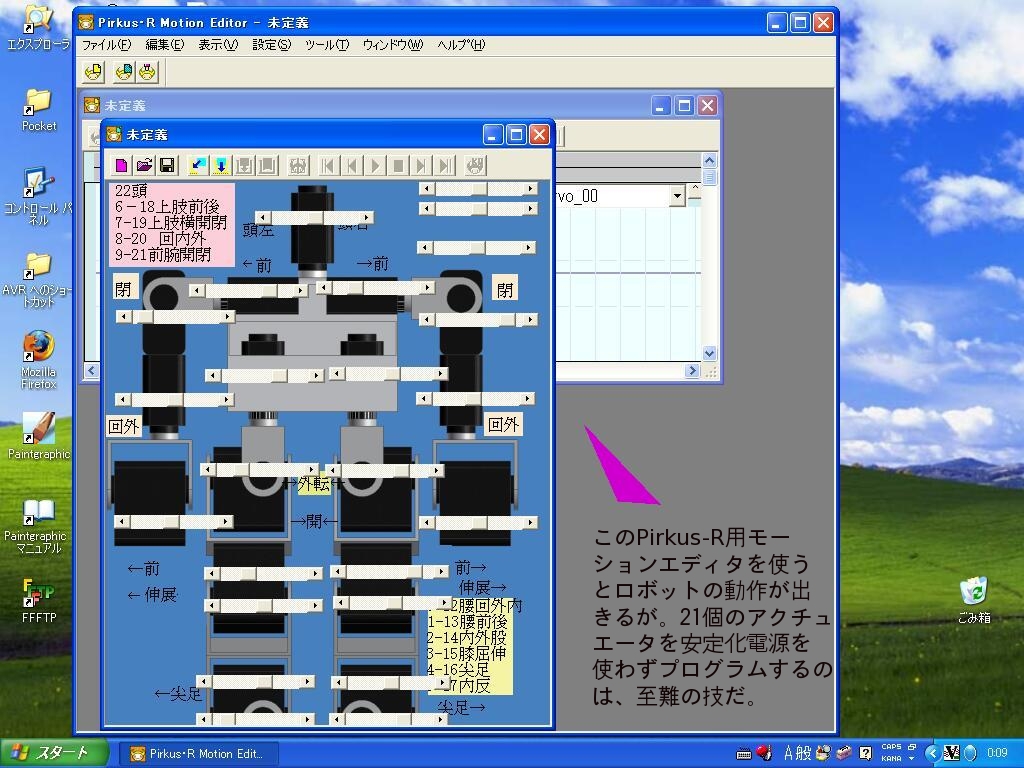Click the 7-19上肢横開閉 legend line
The width and height of the screenshot is (1024, 768).
pyautogui.click(x=171, y=222)
